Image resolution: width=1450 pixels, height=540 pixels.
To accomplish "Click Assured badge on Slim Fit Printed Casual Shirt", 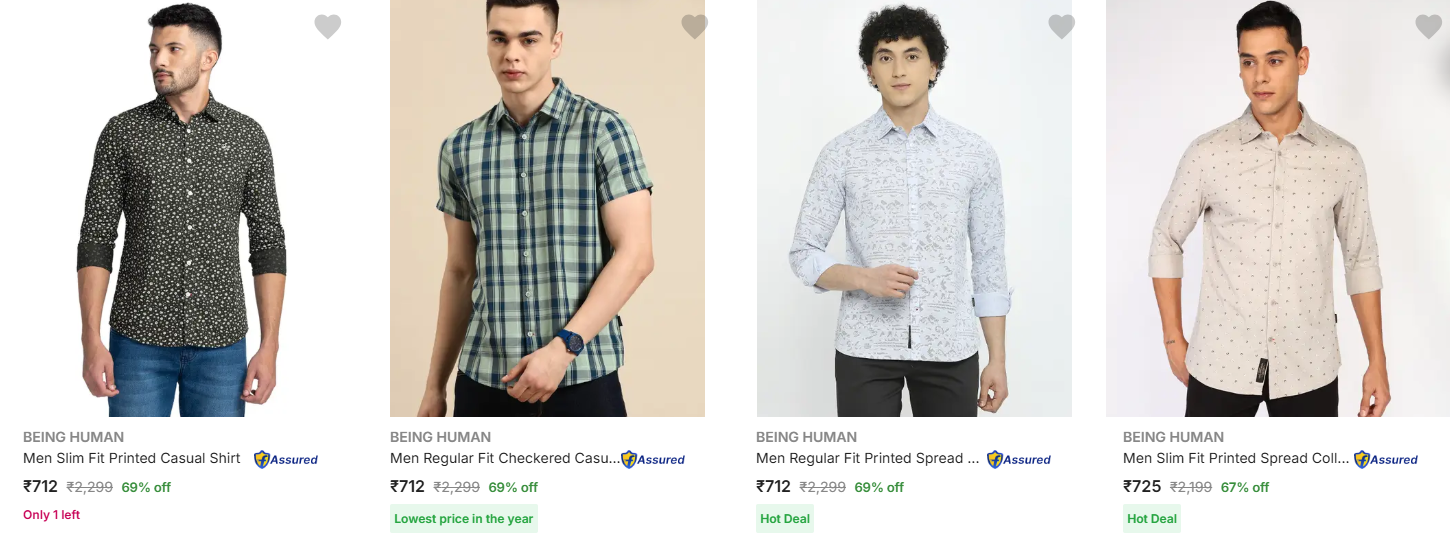I will [286, 460].
